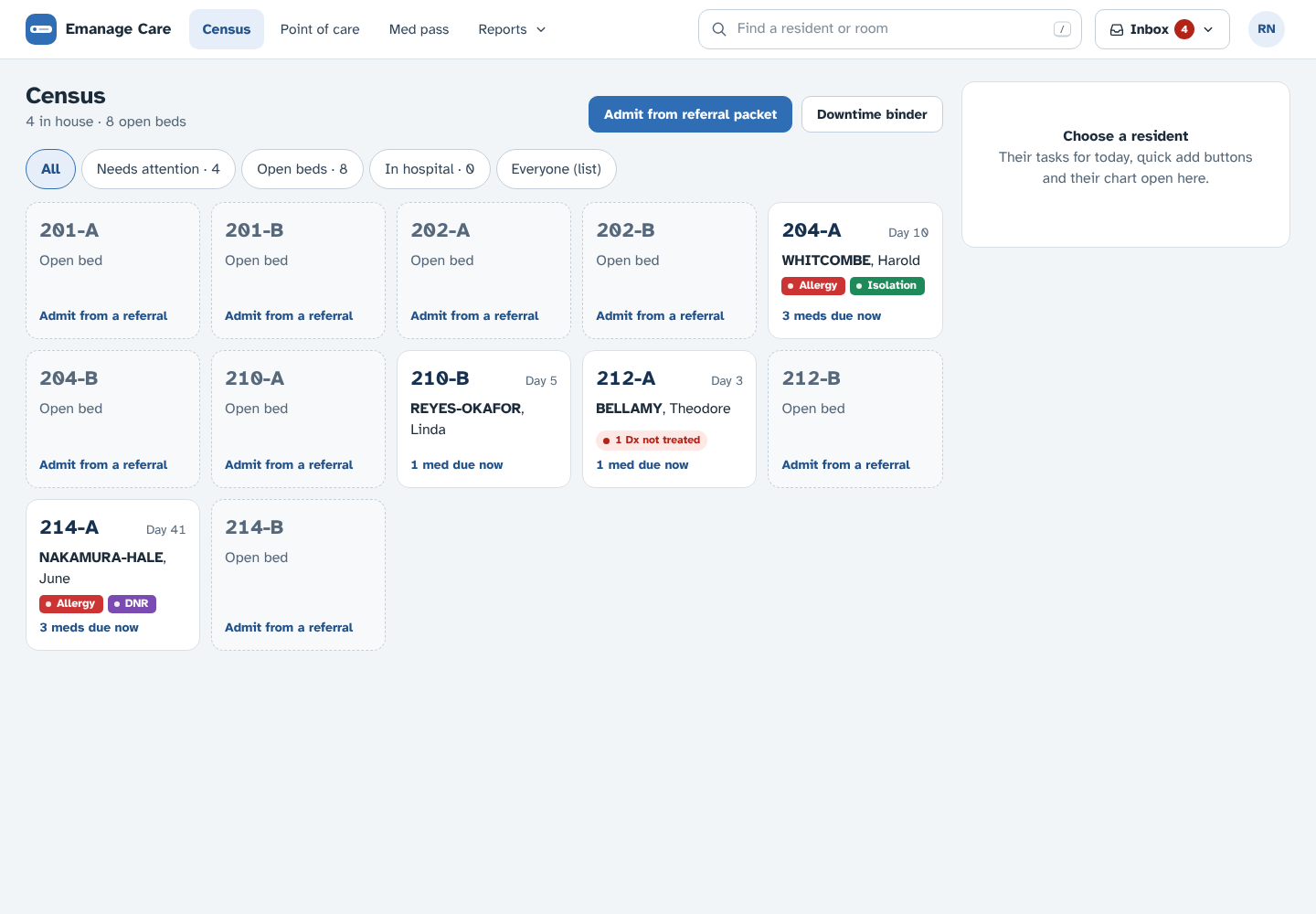The width and height of the screenshot is (1316, 914).
Task: Open WHITCOMBE, Harold resident name
Action: pyautogui.click(x=851, y=260)
